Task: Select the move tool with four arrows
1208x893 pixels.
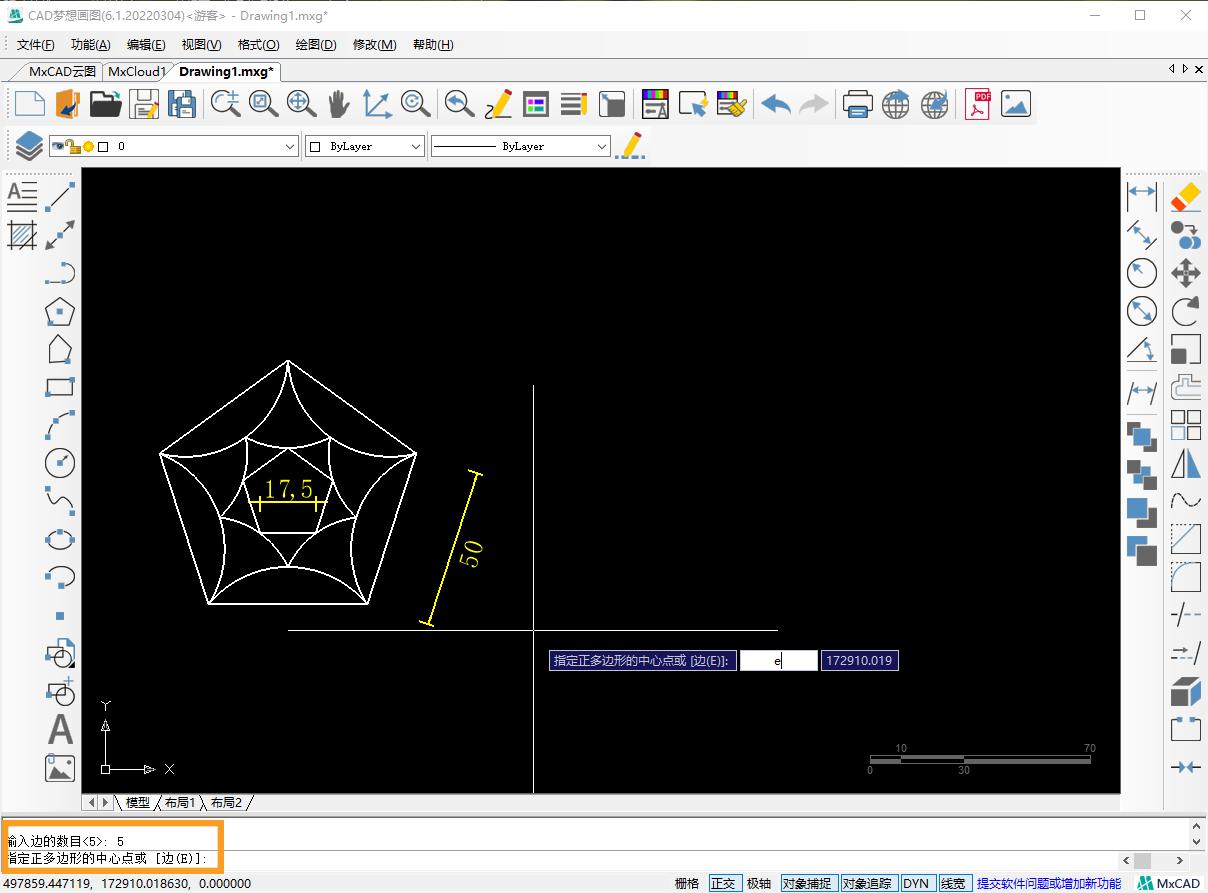Action: [x=1185, y=272]
